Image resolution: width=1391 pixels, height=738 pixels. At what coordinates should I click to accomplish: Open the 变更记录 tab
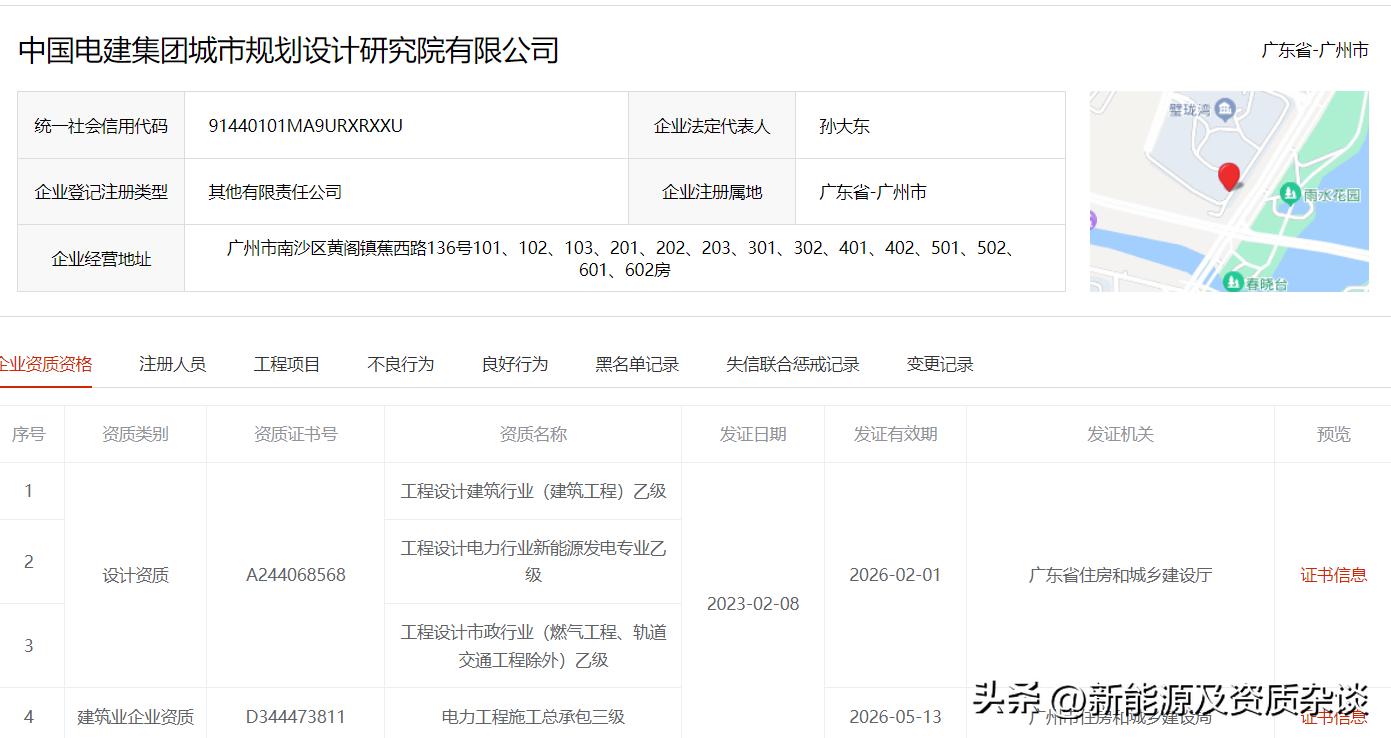click(x=938, y=364)
